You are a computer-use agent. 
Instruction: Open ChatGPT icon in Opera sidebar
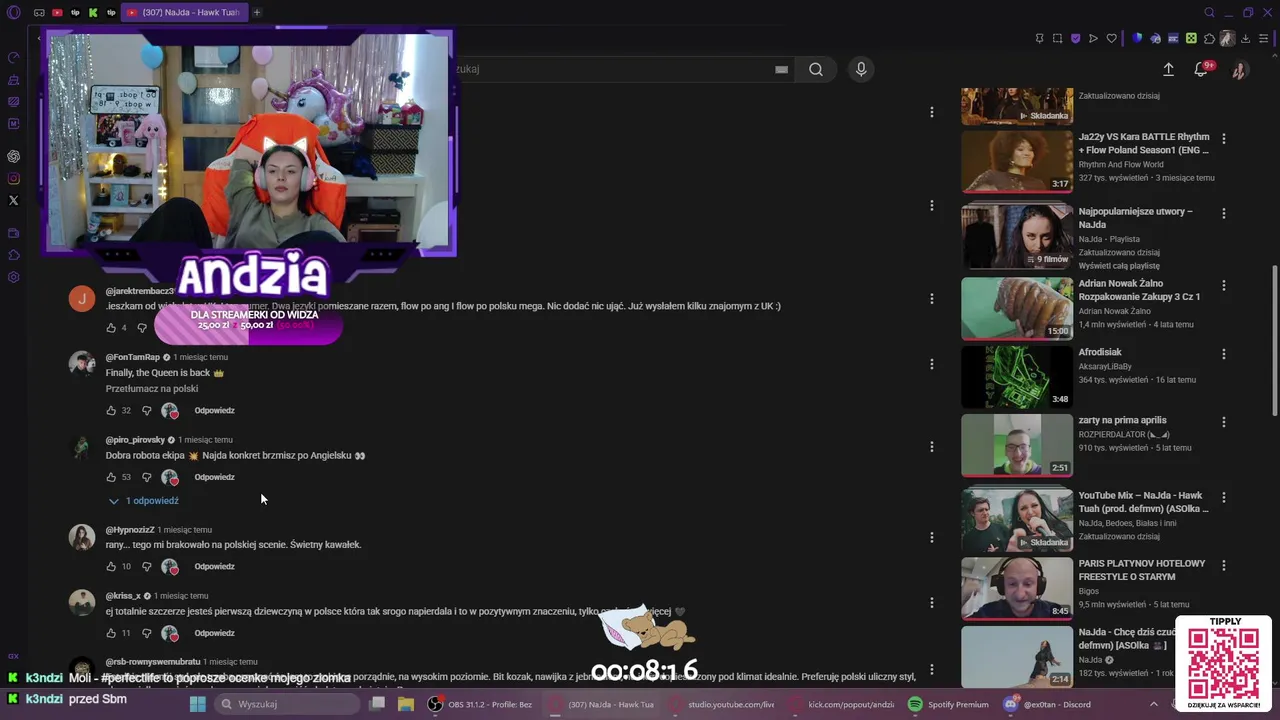coord(13,156)
